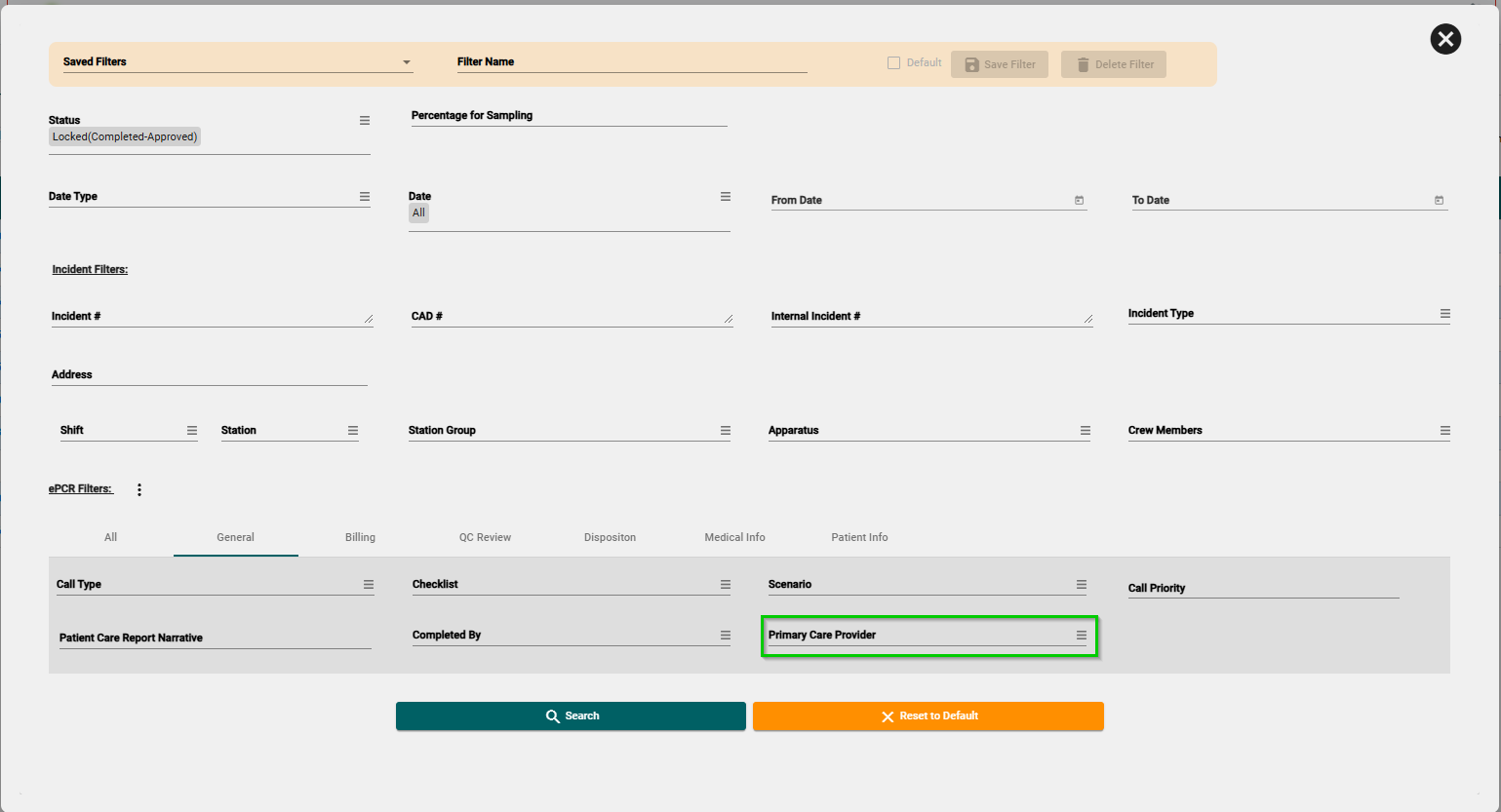Open the Call Type dropdown
This screenshot has width=1501, height=812.
(x=369, y=585)
